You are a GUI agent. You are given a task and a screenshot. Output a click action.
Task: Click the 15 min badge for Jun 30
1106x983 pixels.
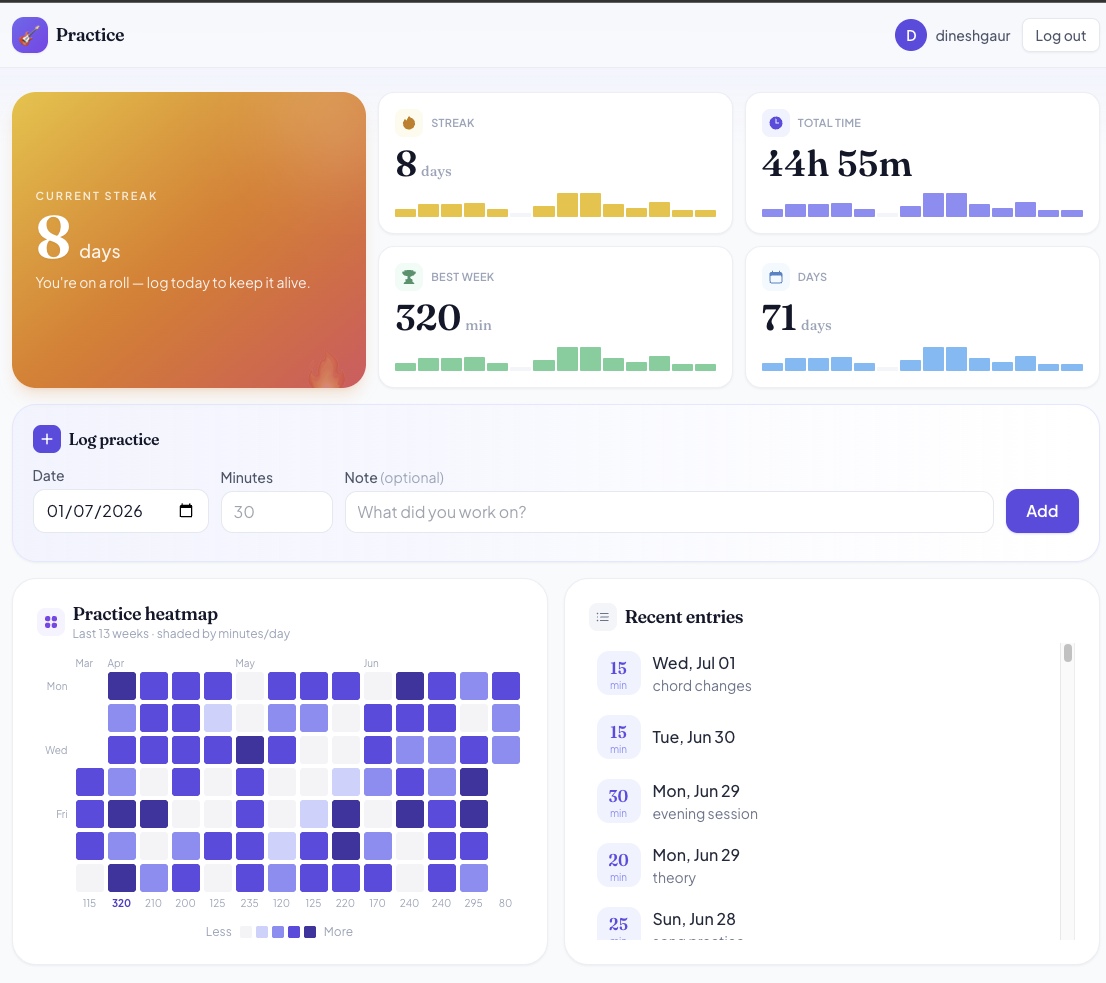[x=619, y=738]
